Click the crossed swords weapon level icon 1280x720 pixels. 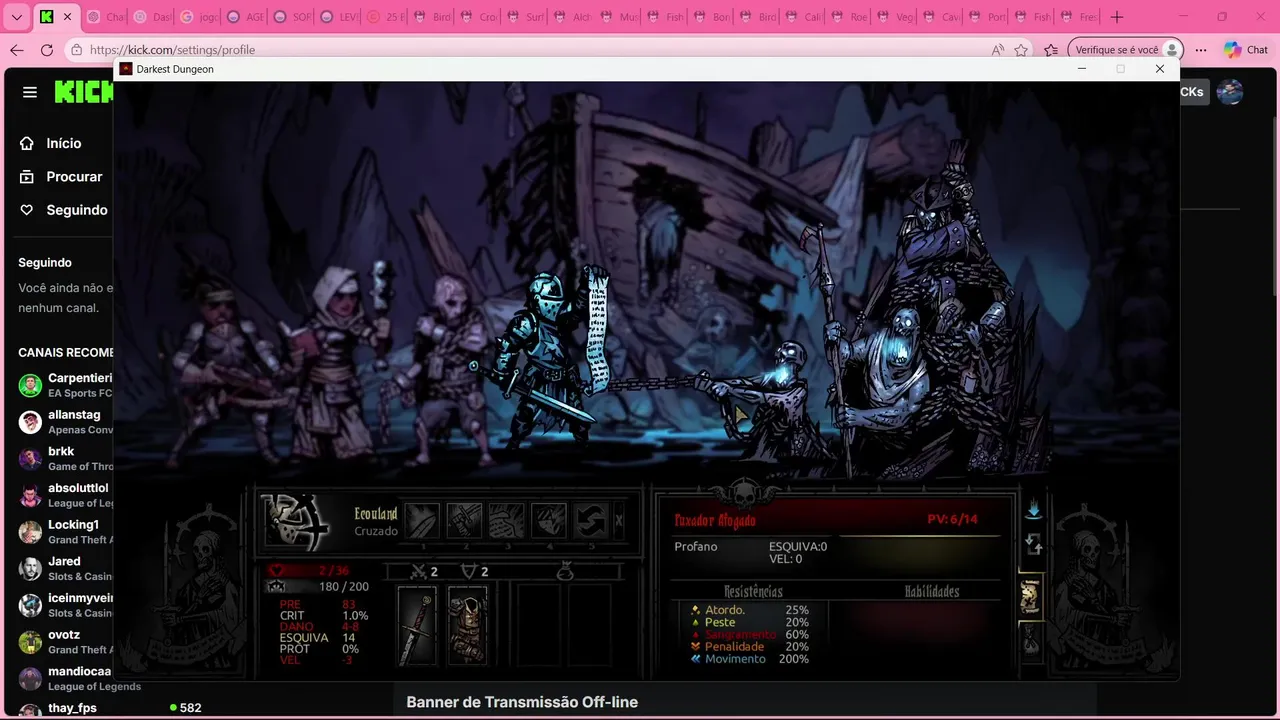point(419,571)
